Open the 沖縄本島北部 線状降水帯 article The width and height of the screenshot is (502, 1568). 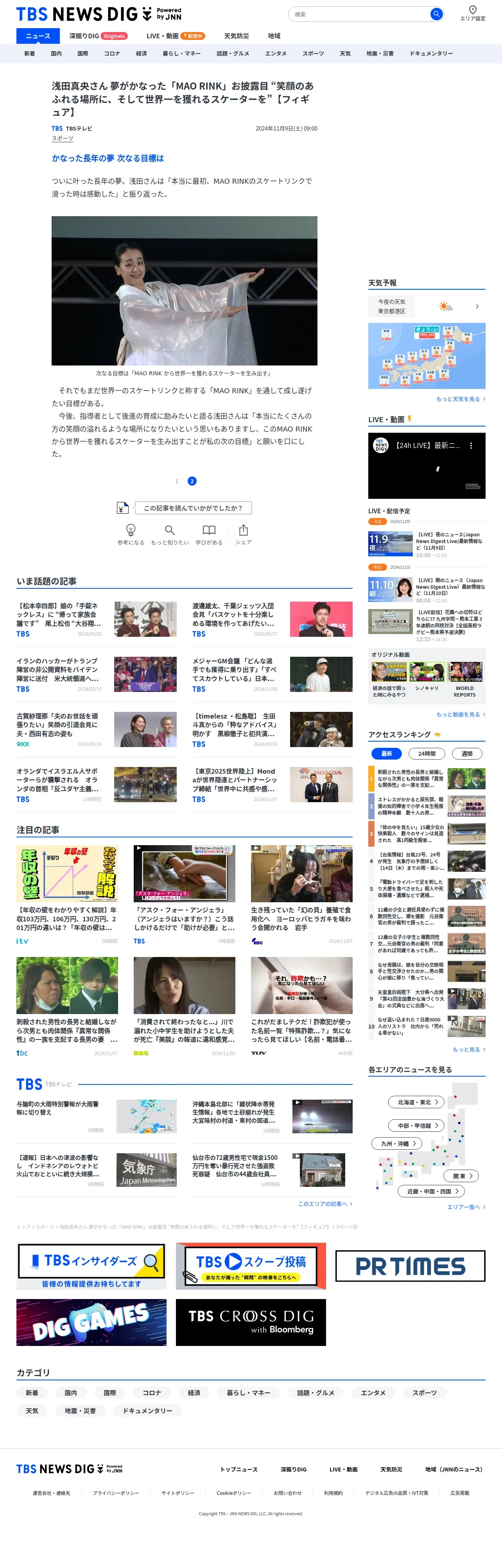tap(272, 1116)
